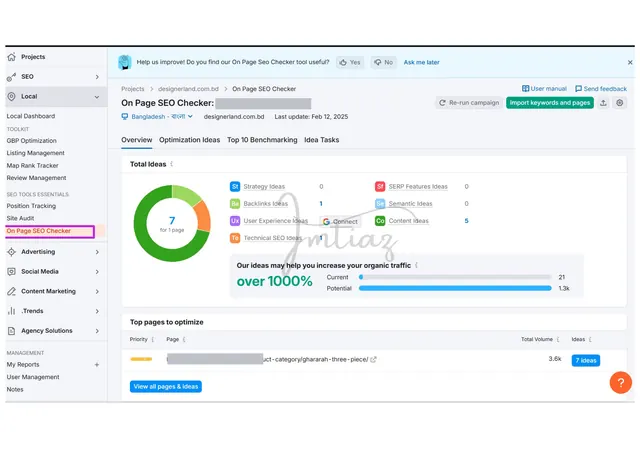Click the Total Volume info icon

558,339
